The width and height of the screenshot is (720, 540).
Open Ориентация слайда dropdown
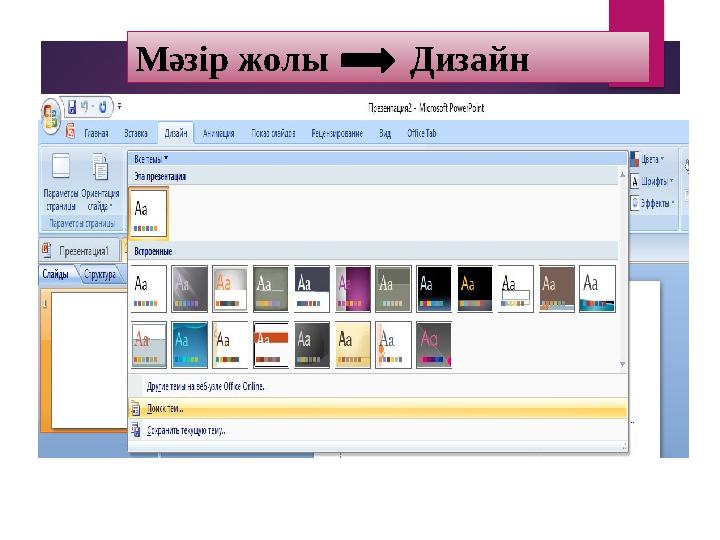[x=100, y=181]
